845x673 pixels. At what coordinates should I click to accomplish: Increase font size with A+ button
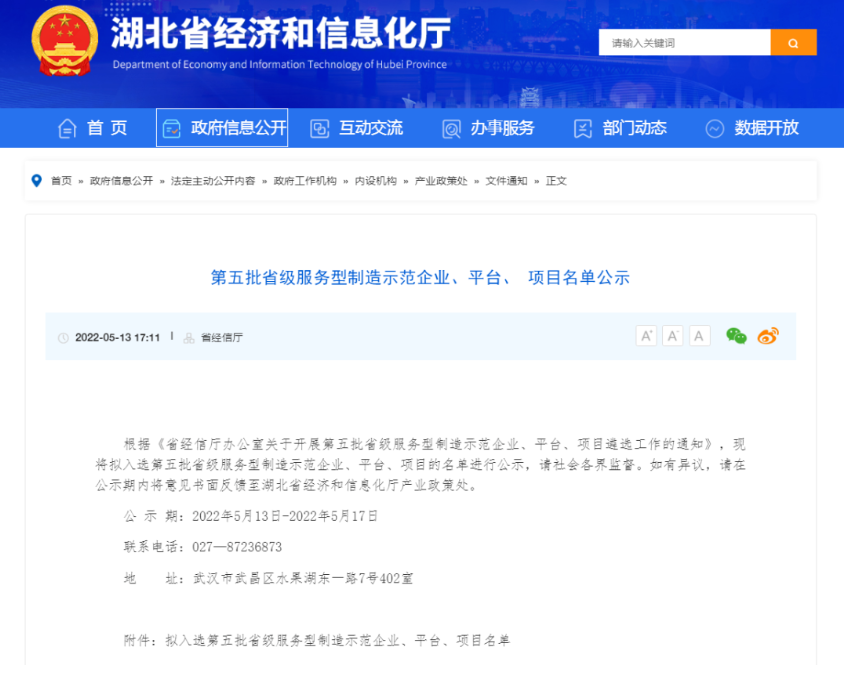[646, 336]
